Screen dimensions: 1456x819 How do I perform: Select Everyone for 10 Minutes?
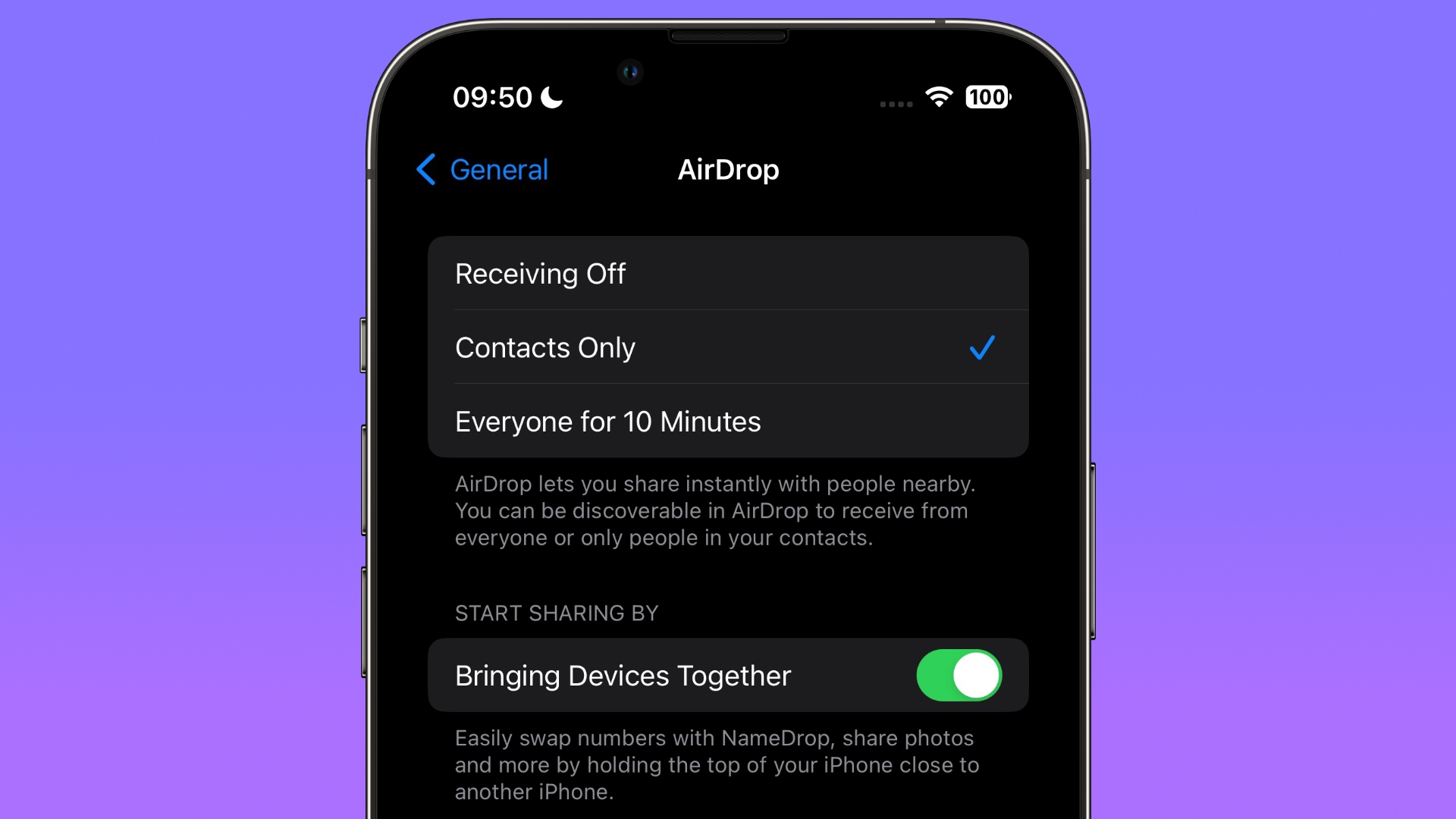point(728,420)
